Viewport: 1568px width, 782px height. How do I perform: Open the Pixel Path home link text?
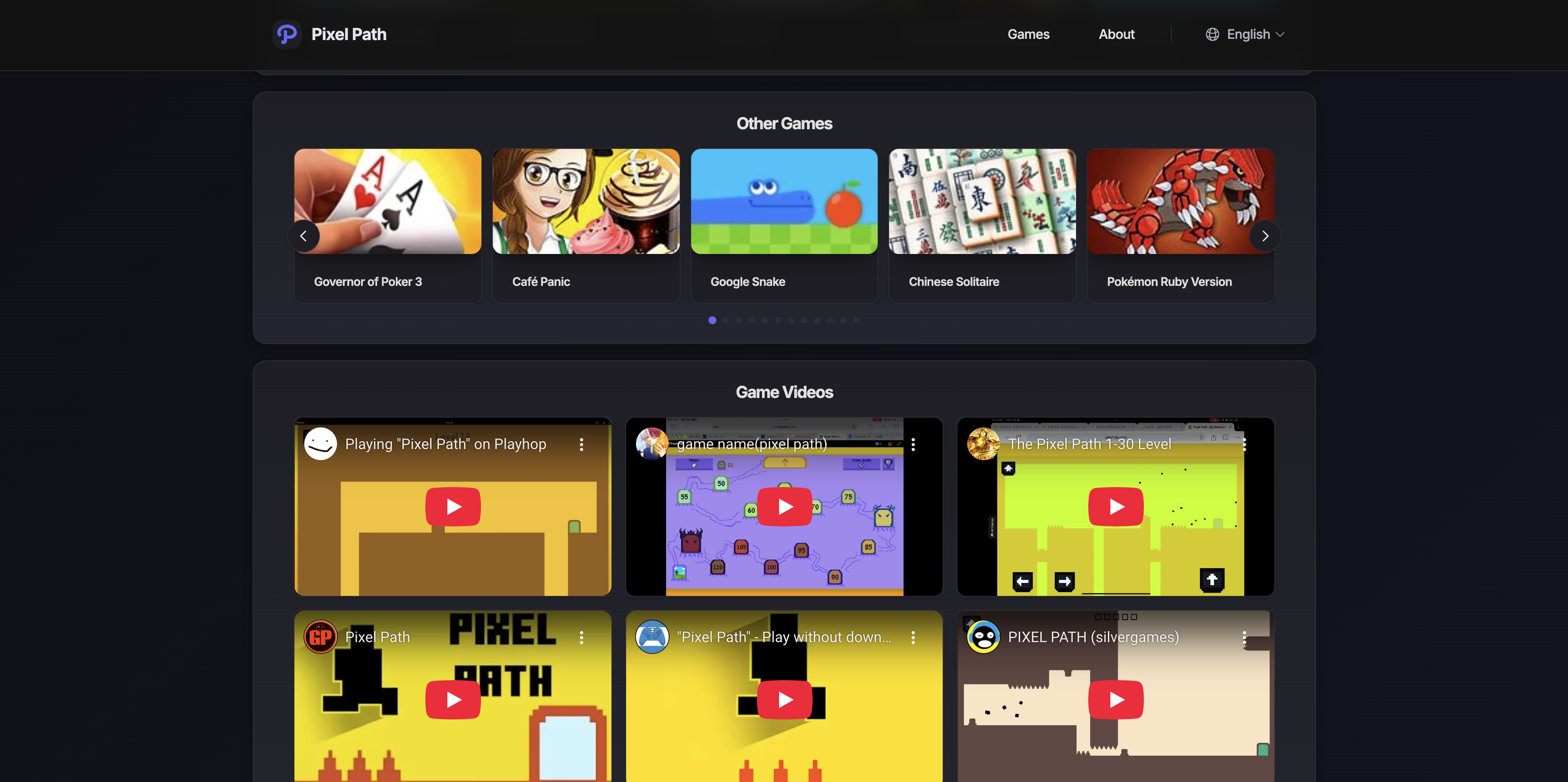tap(349, 35)
